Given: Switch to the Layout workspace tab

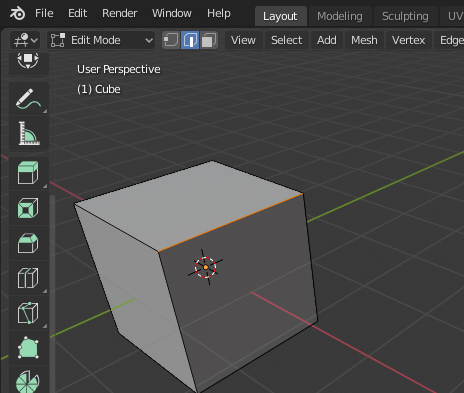Looking at the screenshot, I should pos(280,16).
